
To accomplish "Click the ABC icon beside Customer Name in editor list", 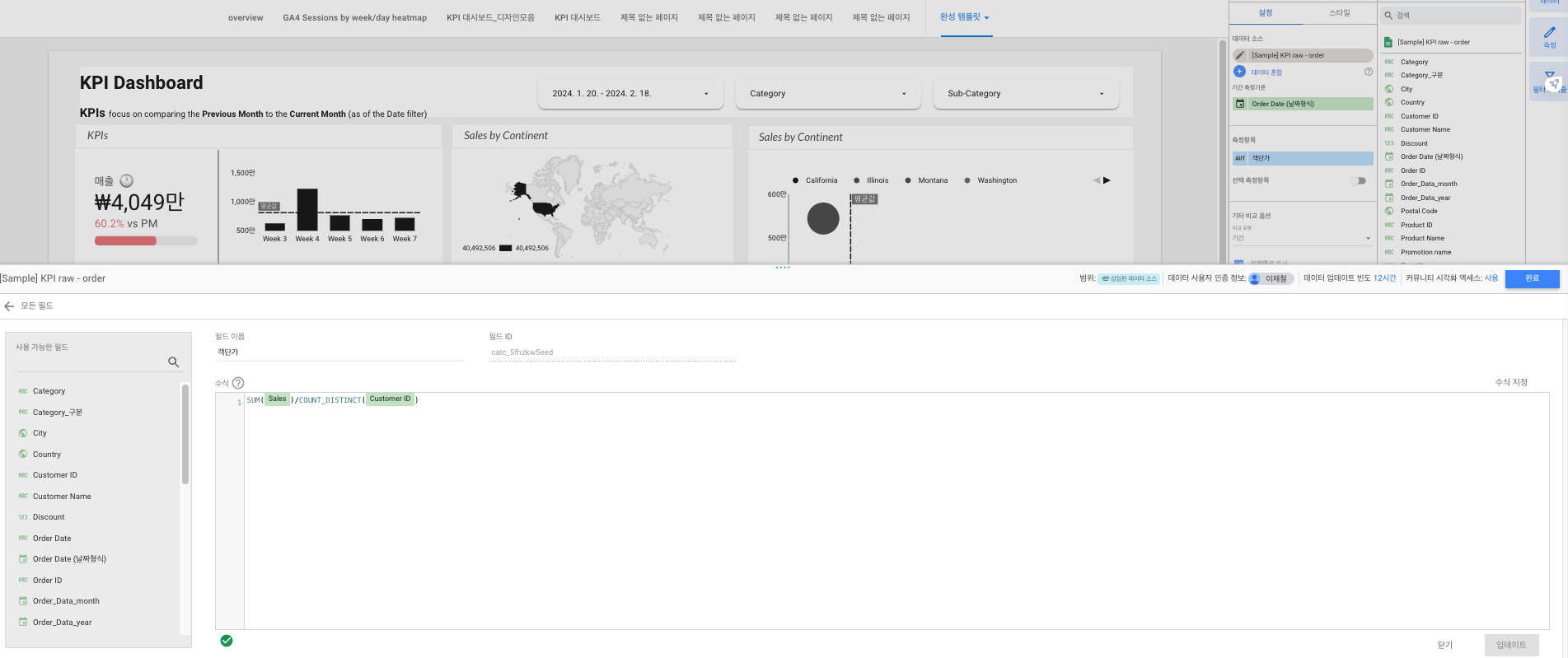I will pyautogui.click(x=23, y=497).
